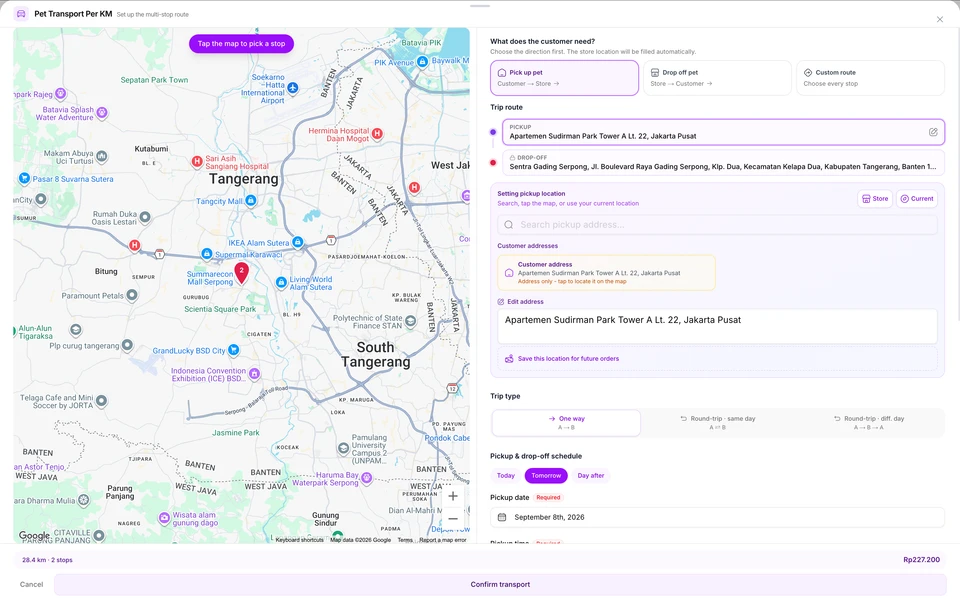Click Tangcity Mall shopping marker
This screenshot has width=960, height=602.
[251, 200]
